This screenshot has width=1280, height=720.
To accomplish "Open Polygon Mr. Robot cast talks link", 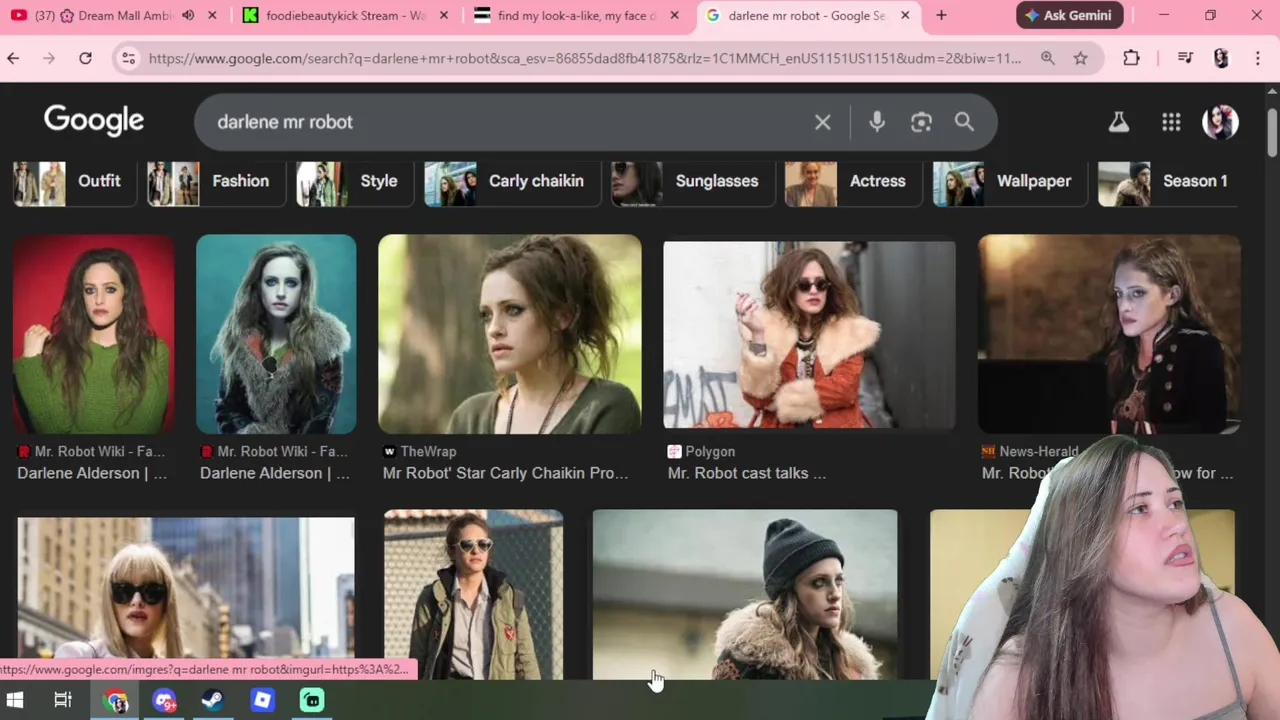I will click(747, 473).
